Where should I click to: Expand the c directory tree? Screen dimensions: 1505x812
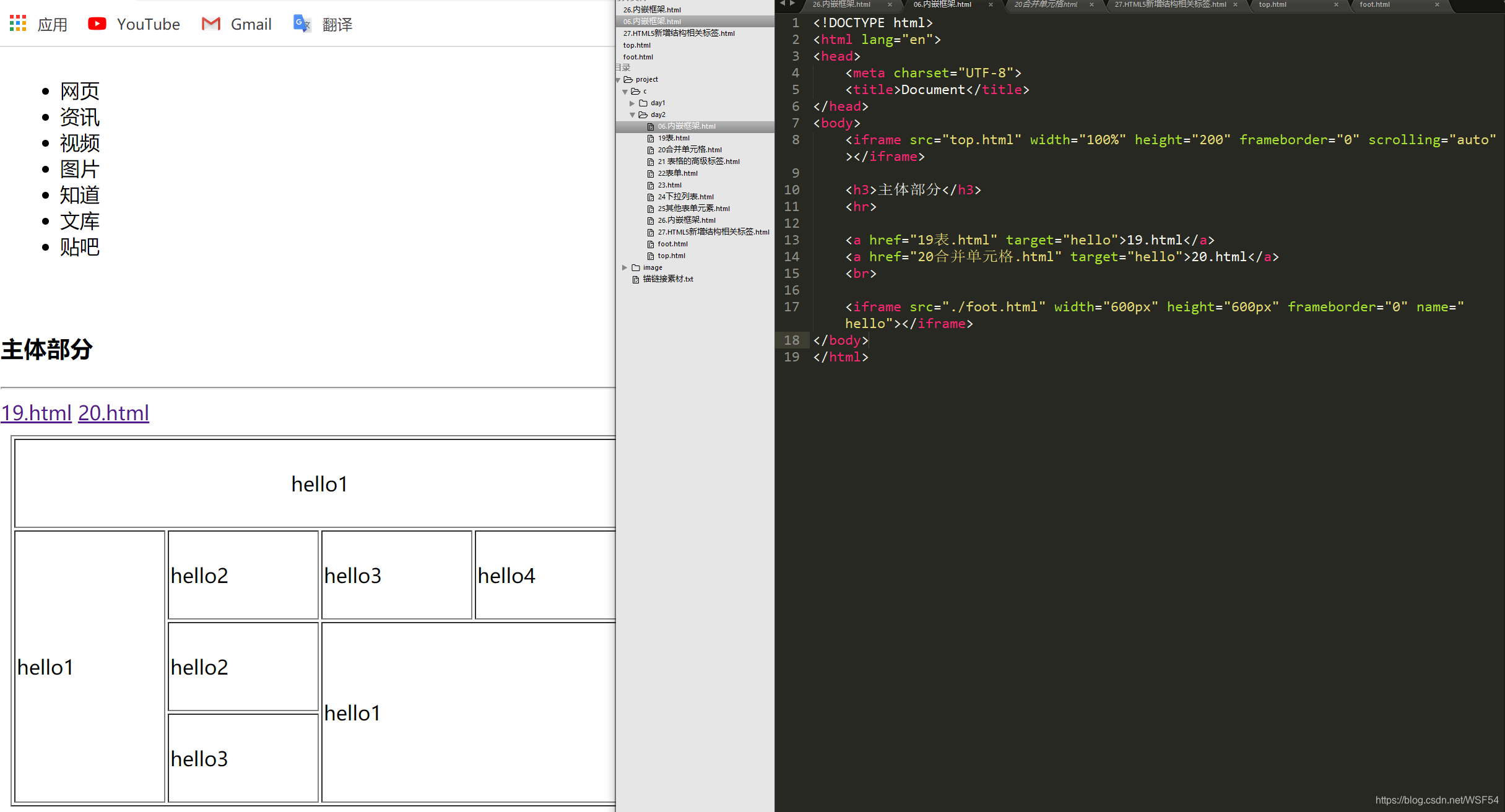click(x=627, y=91)
